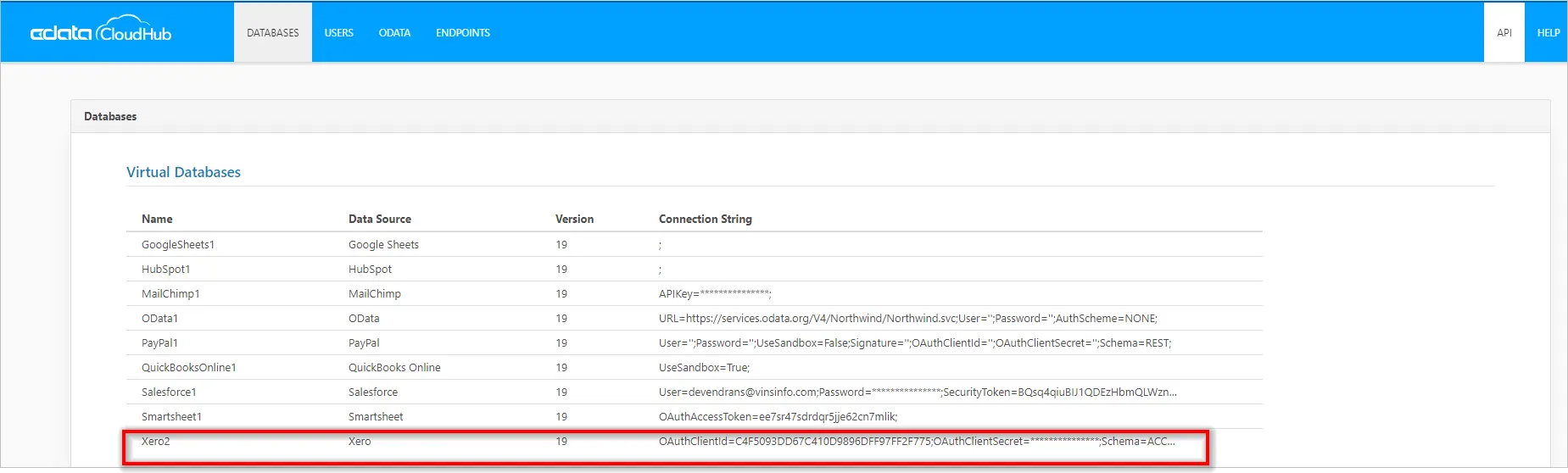
Task: Click the Xero data source cell
Action: [360, 441]
